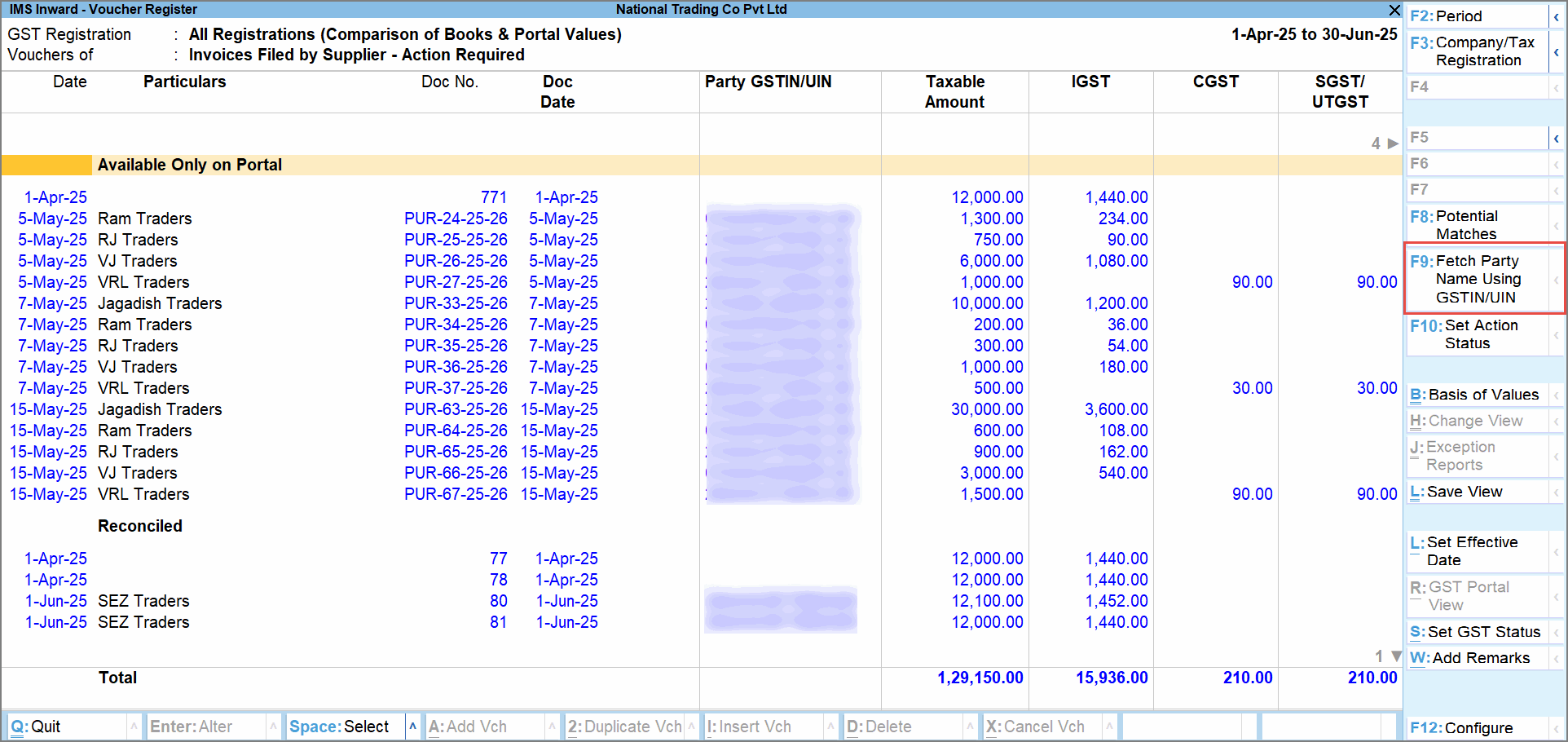The height and width of the screenshot is (742, 1568).
Task: Click IGST column header
Action: [1090, 82]
